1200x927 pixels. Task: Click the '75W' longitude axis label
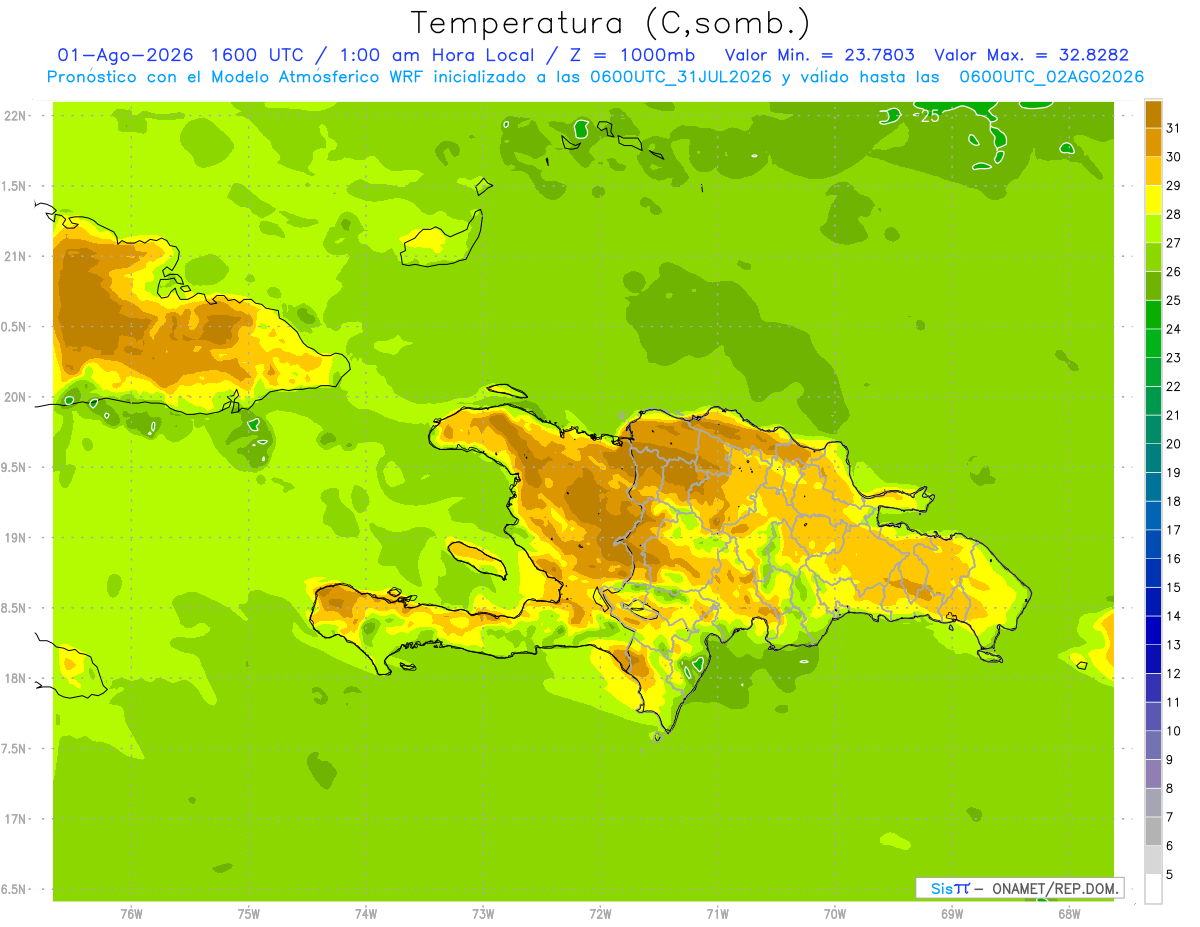[x=249, y=914]
